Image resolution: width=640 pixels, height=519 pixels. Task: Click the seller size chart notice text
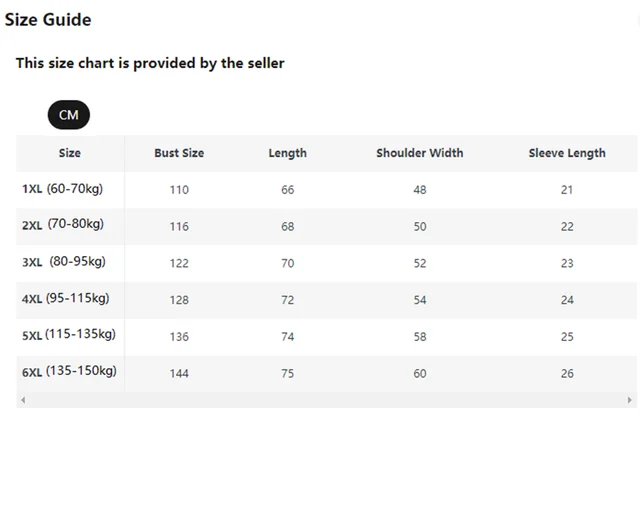tap(150, 63)
